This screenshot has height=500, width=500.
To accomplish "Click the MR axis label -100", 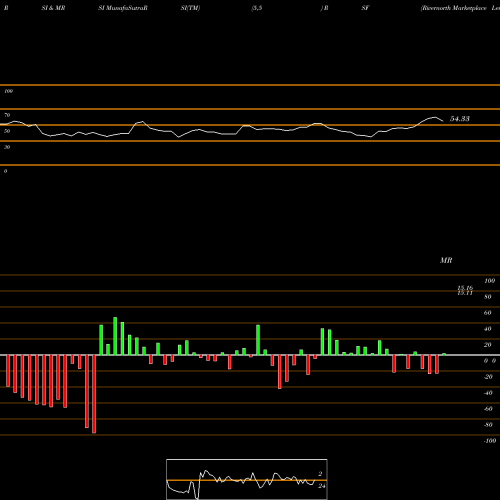I will [490, 441].
